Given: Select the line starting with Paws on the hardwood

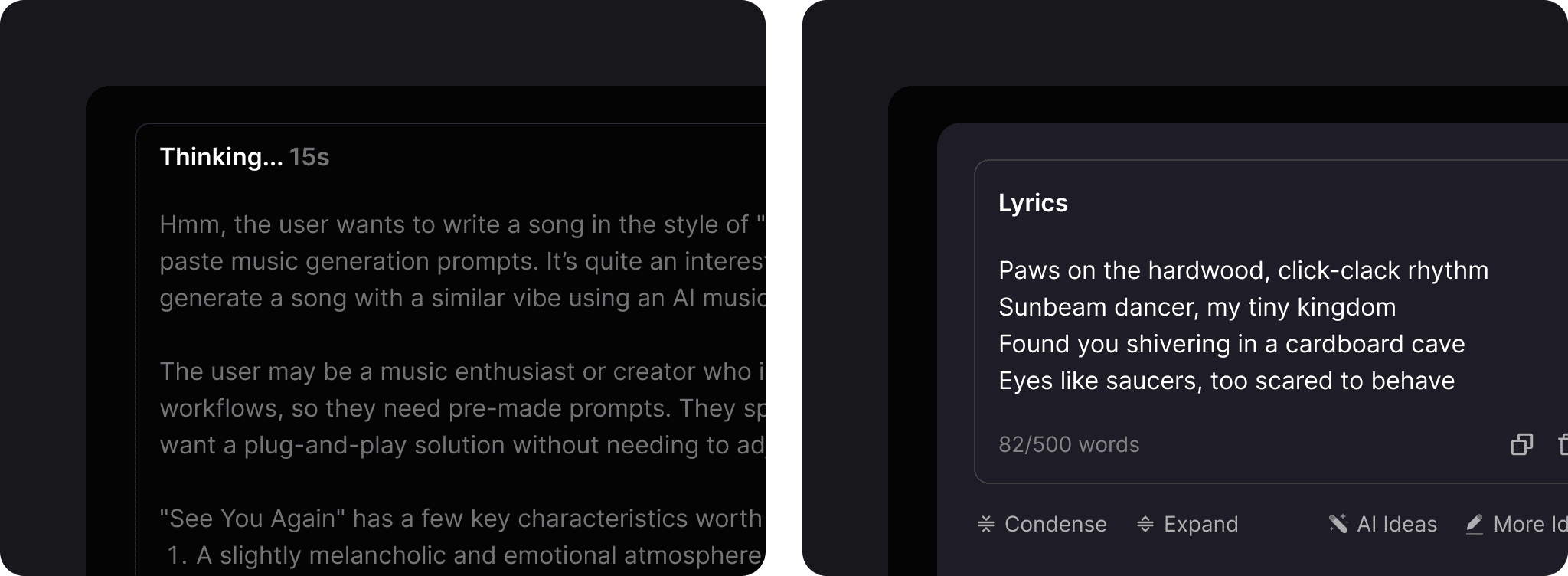Looking at the screenshot, I should click(1242, 270).
